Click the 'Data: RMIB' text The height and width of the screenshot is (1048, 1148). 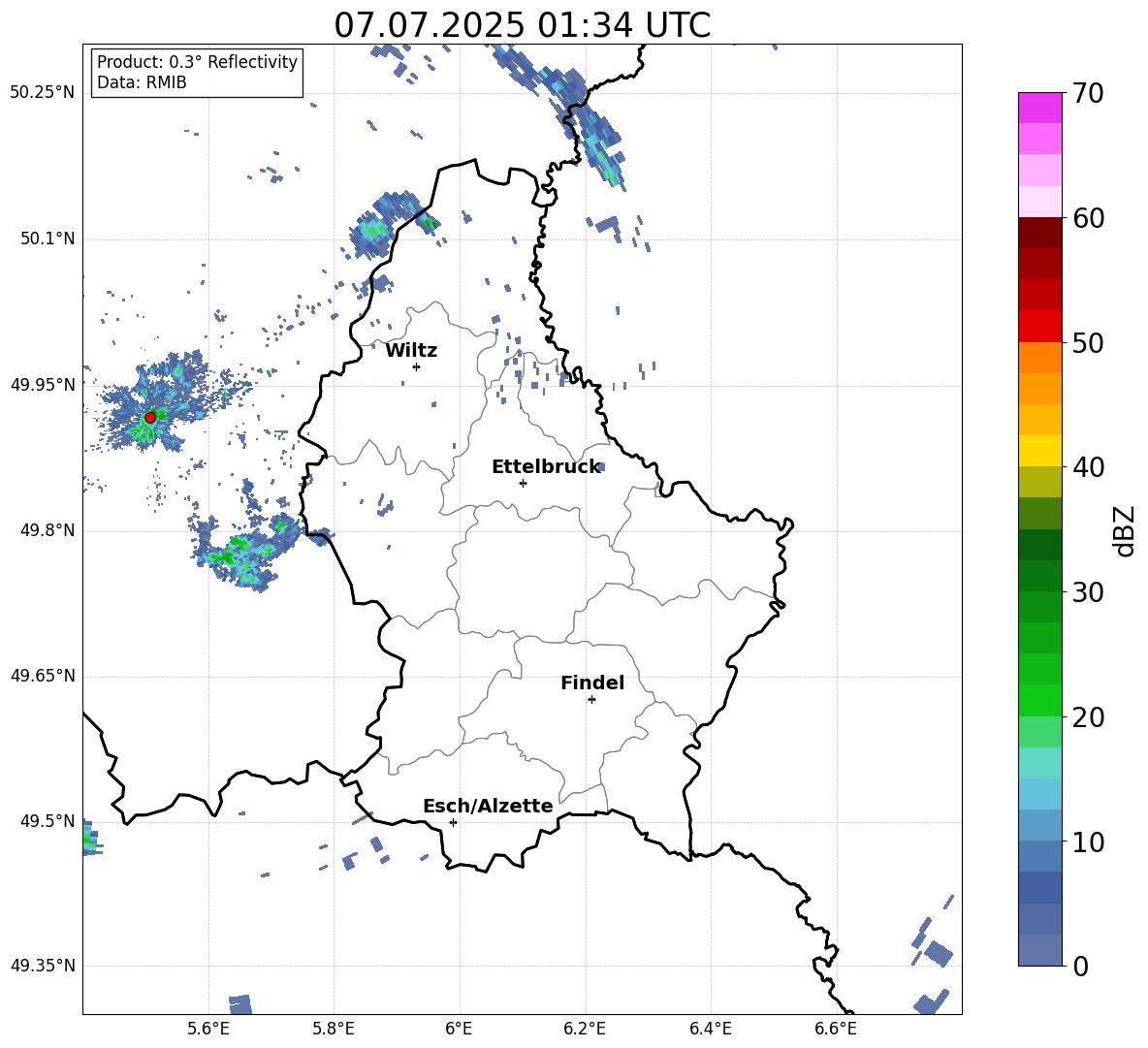(x=142, y=82)
